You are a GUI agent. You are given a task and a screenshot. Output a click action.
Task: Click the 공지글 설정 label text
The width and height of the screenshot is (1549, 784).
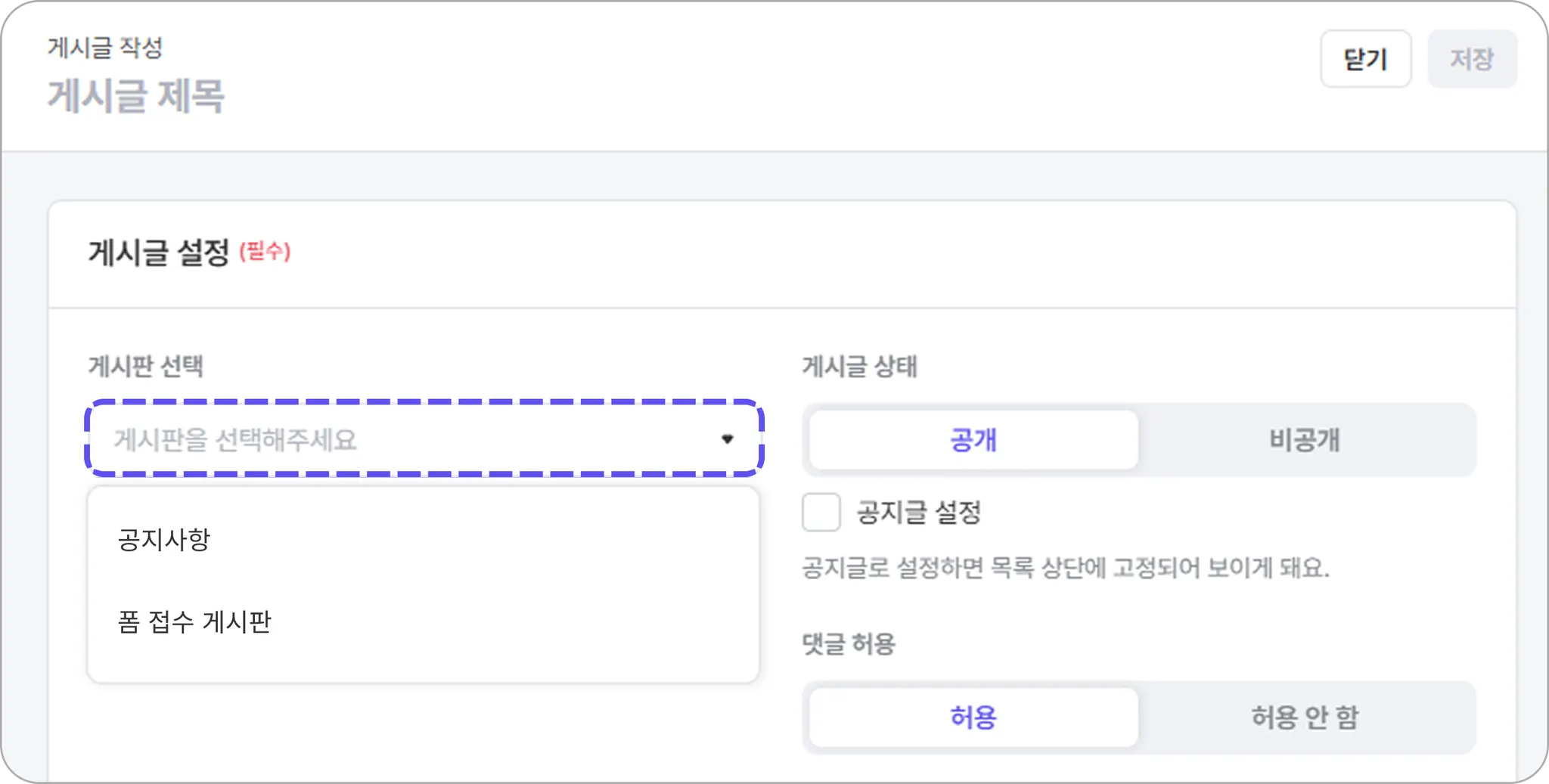pos(919,513)
